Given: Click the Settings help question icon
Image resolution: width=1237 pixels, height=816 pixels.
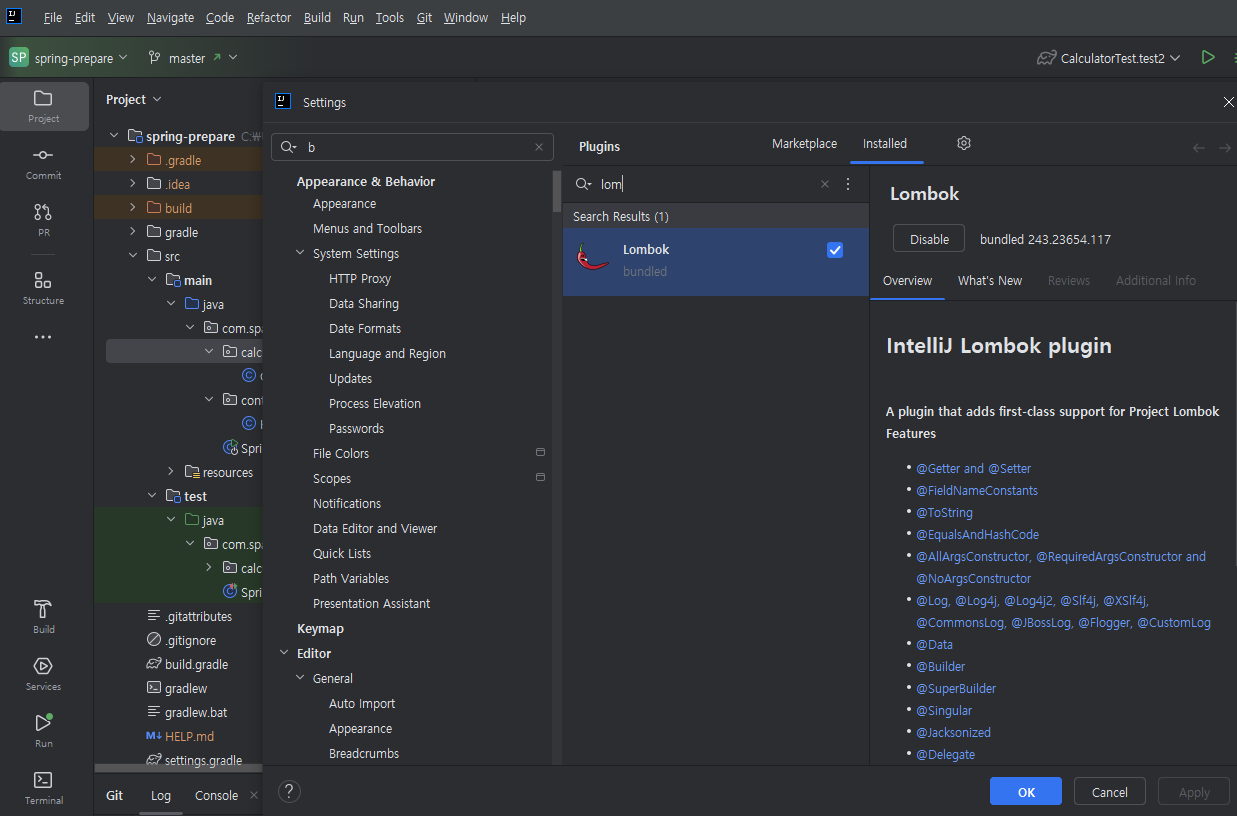Looking at the screenshot, I should tap(289, 791).
